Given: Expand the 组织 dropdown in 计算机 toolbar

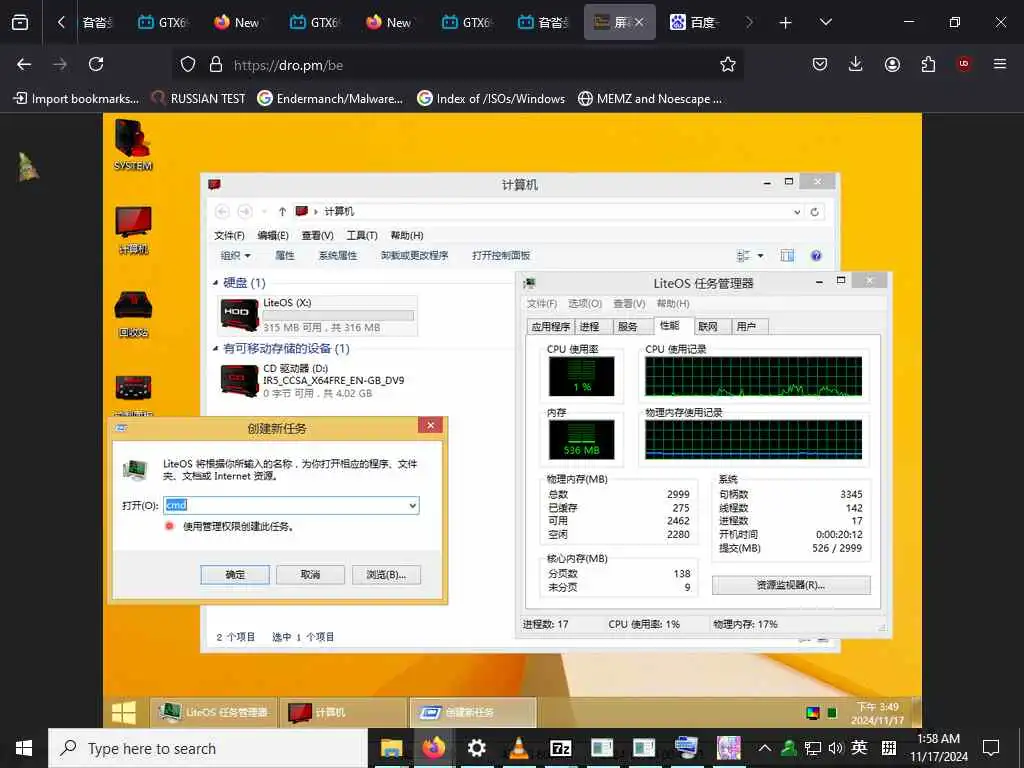Looking at the screenshot, I should coord(236,255).
